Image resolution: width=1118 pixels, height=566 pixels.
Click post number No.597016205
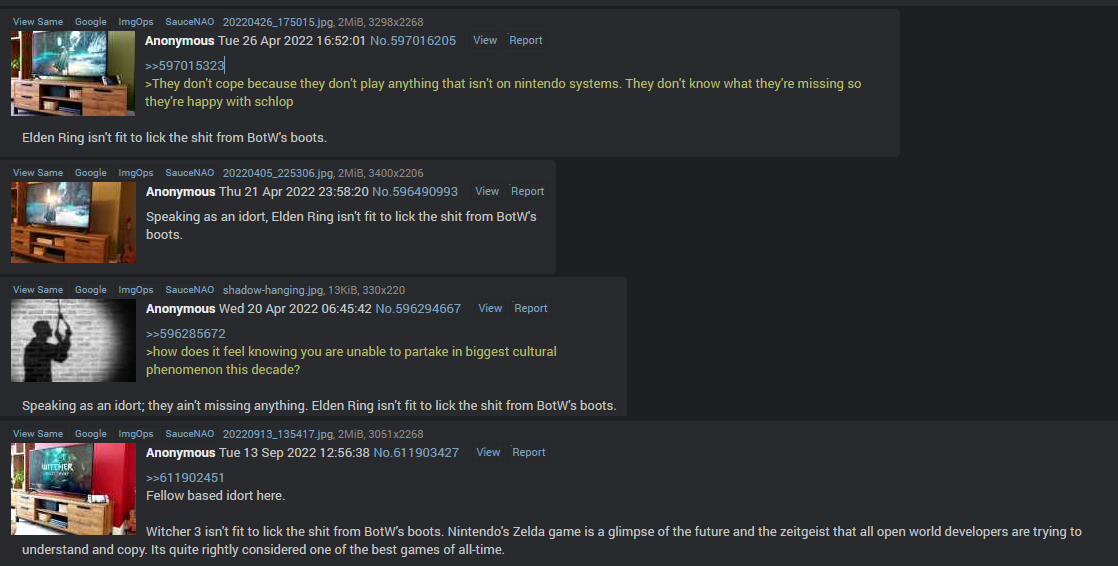[x=413, y=41]
